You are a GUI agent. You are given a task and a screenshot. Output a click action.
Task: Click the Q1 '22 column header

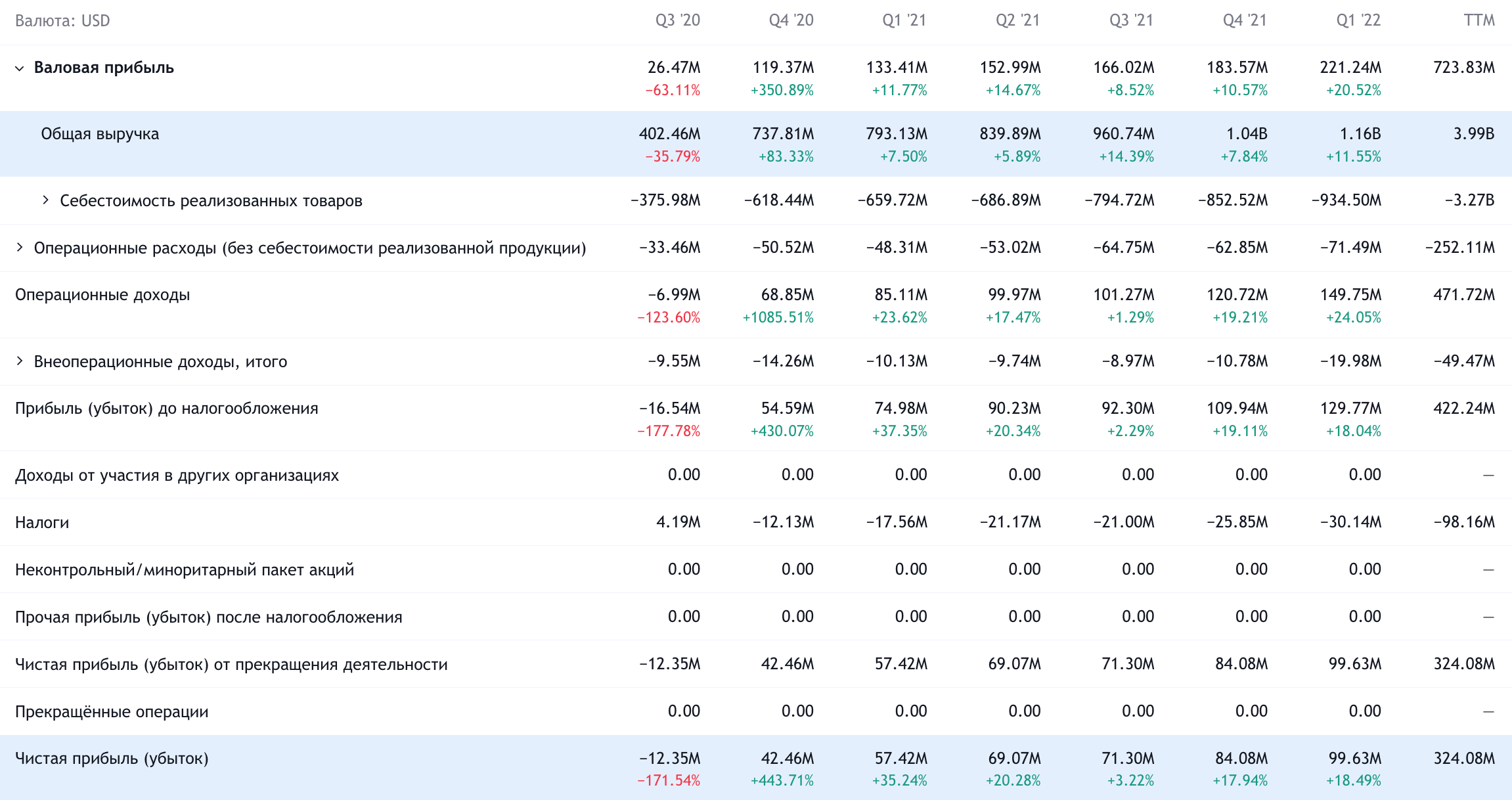tap(1359, 20)
